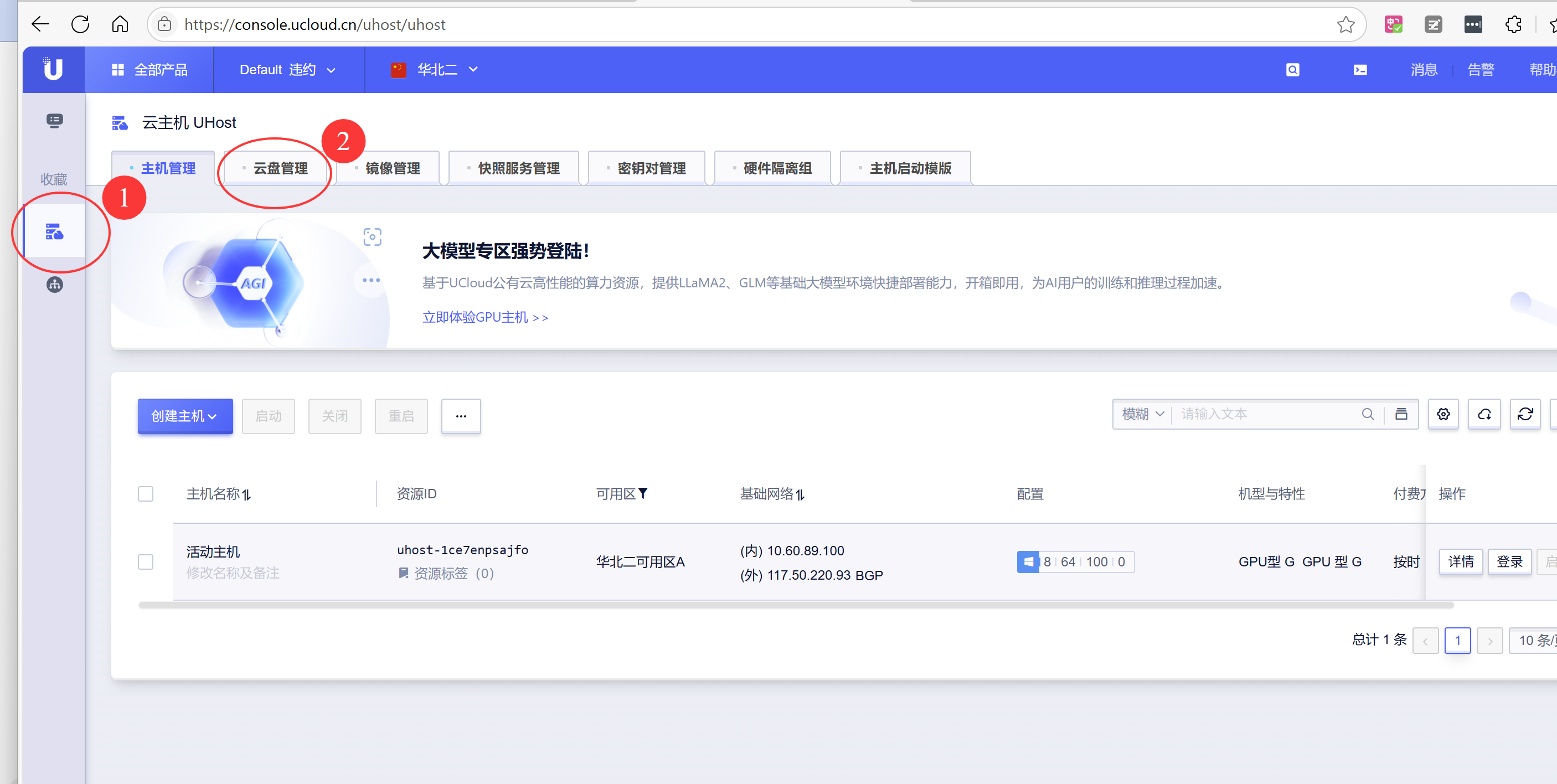1557x784 pixels.
Task: Click resource ID uhost-1ce7enpsajfo
Action: point(462,549)
